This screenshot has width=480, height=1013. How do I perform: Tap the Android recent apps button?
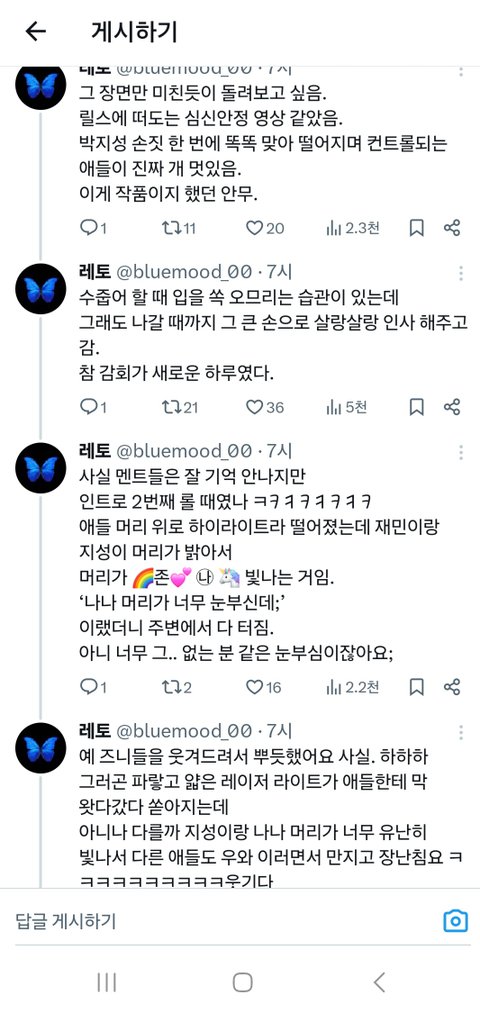pyautogui.click(x=107, y=982)
